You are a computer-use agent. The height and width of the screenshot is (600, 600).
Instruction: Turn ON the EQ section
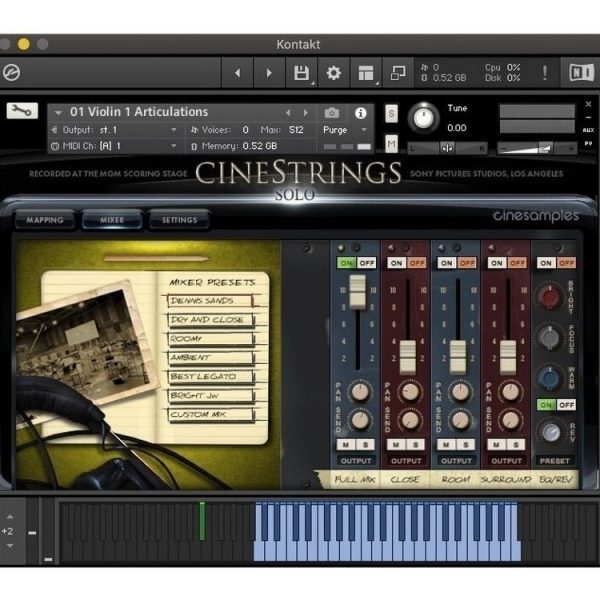click(x=546, y=263)
